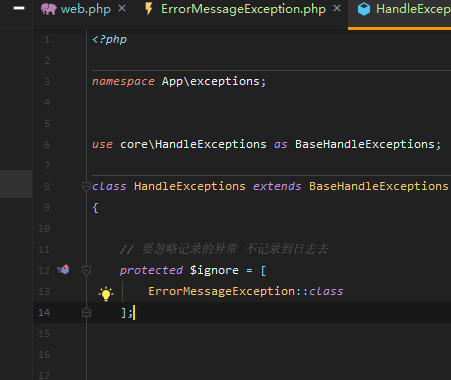The width and height of the screenshot is (451, 380).
Task: Open the yellow lightbulb quick-fix on line 13
Action: (x=106, y=294)
